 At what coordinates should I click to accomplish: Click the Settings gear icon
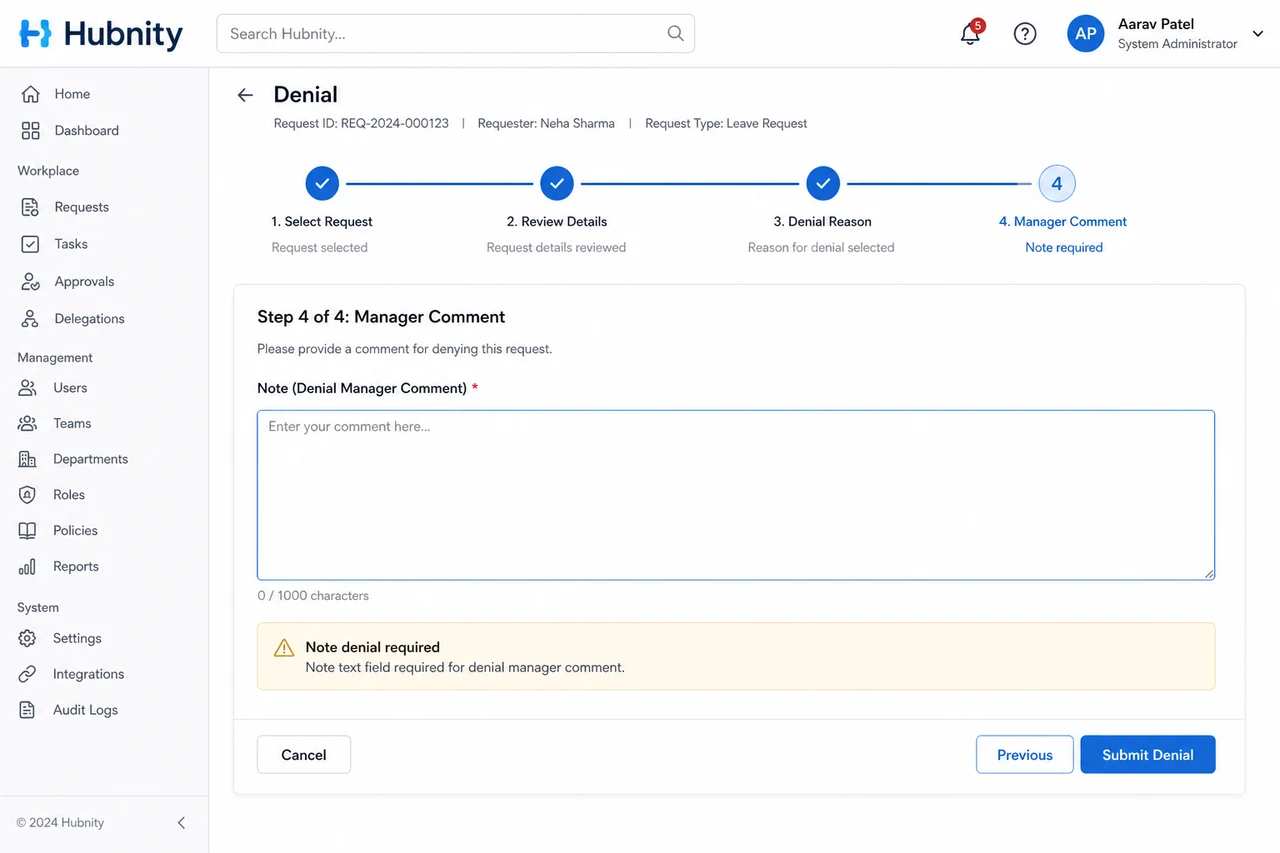point(28,638)
